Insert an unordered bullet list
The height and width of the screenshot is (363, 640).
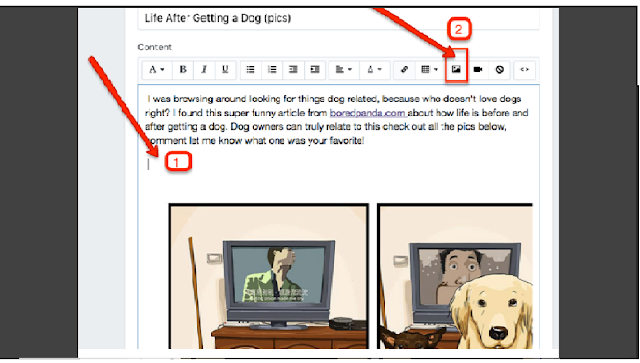(x=251, y=69)
